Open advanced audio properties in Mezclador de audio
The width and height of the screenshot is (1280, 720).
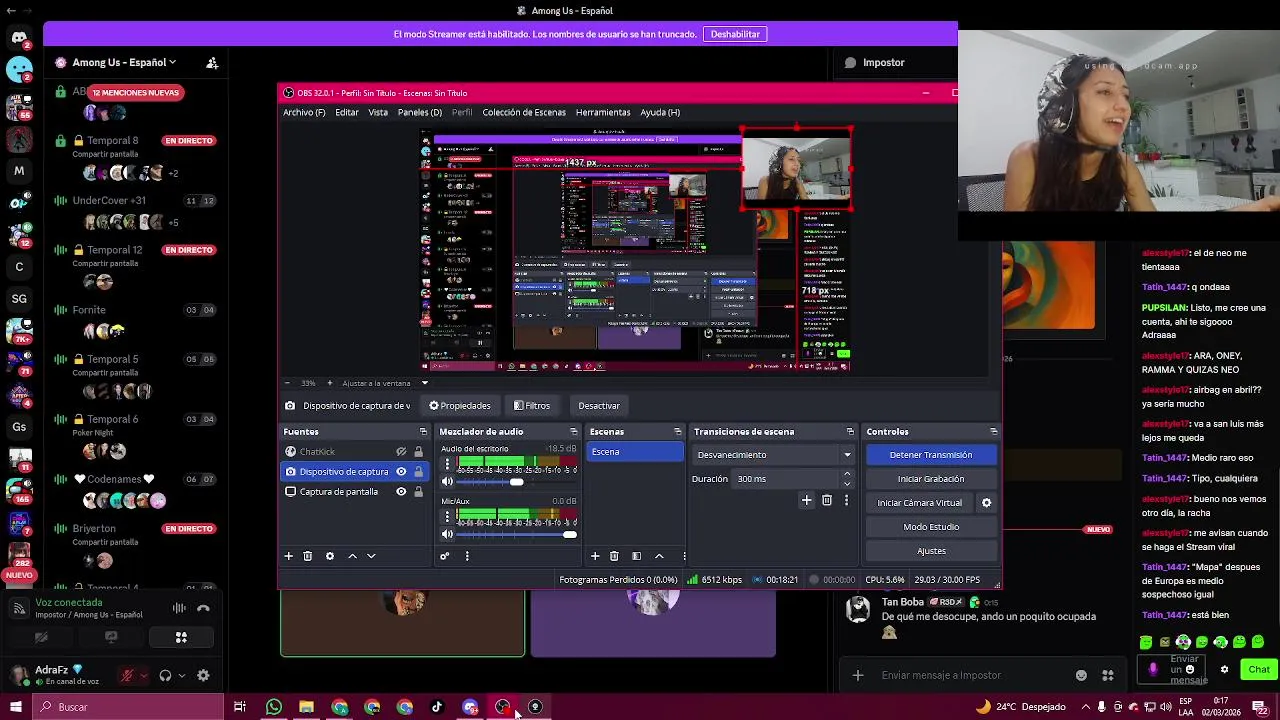445,556
